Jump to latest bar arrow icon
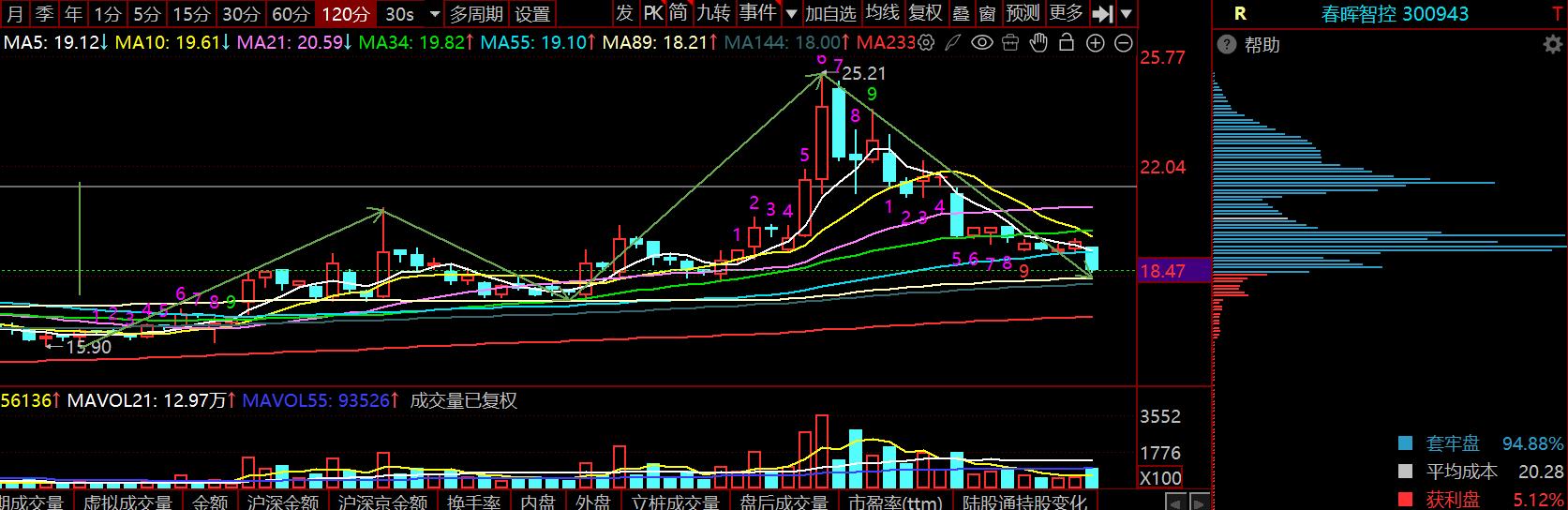 [x=1104, y=14]
